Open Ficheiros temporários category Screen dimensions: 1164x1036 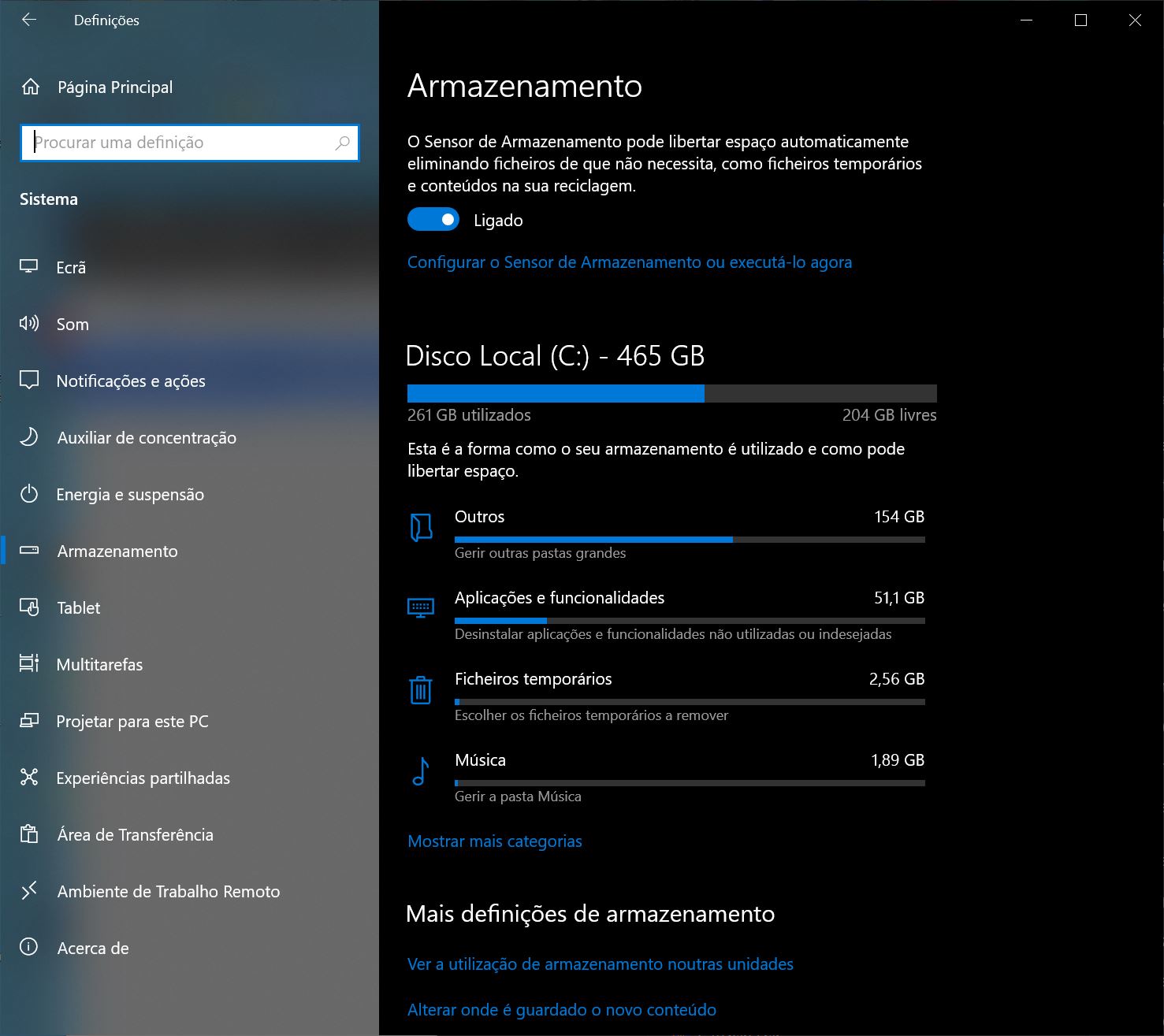(x=667, y=696)
